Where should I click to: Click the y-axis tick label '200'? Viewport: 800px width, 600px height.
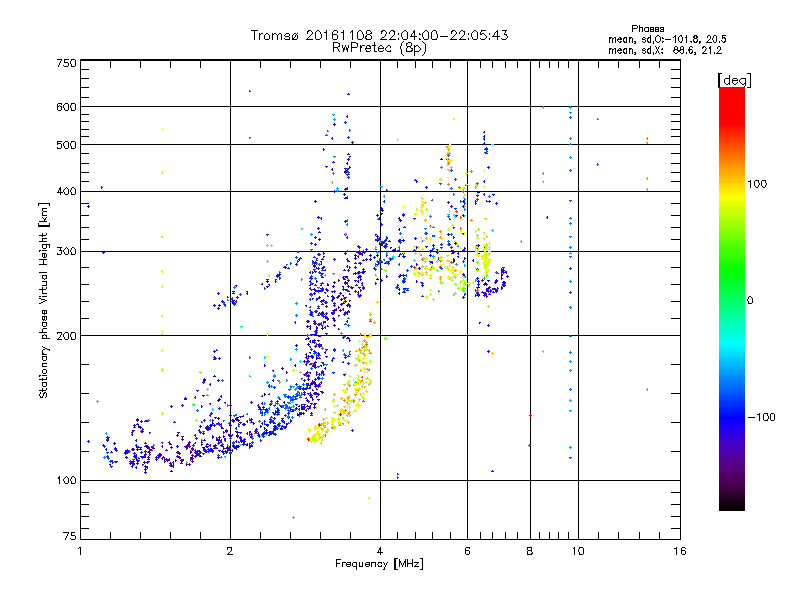coord(66,336)
